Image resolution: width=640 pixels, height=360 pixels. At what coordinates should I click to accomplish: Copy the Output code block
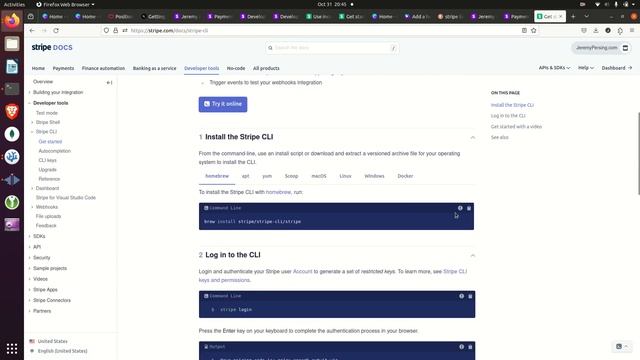[x=470, y=347]
